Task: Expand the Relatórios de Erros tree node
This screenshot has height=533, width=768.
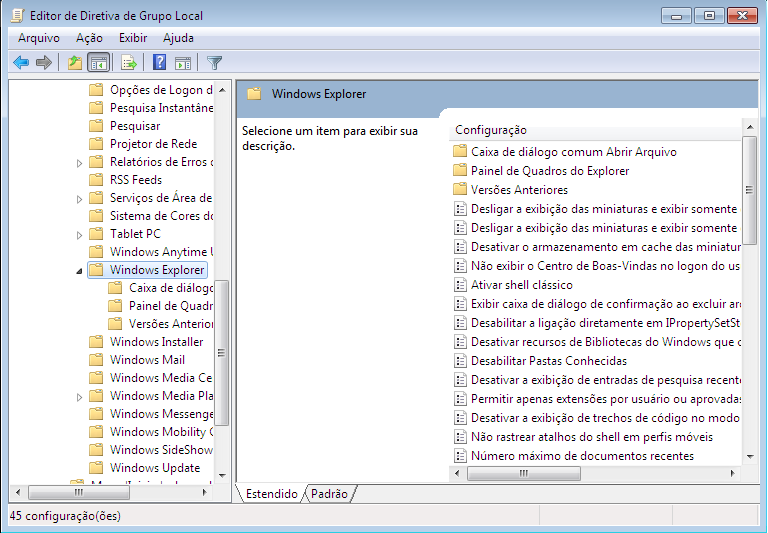Action: [x=79, y=163]
